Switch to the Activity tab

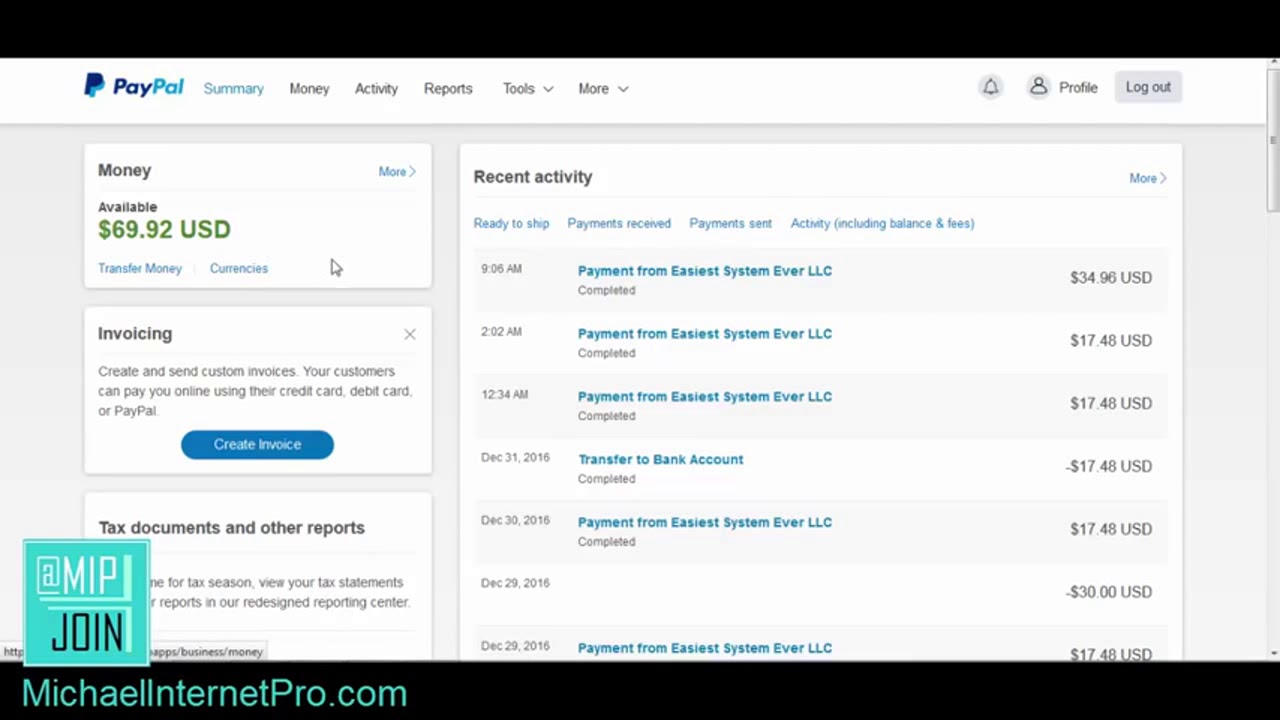click(376, 88)
